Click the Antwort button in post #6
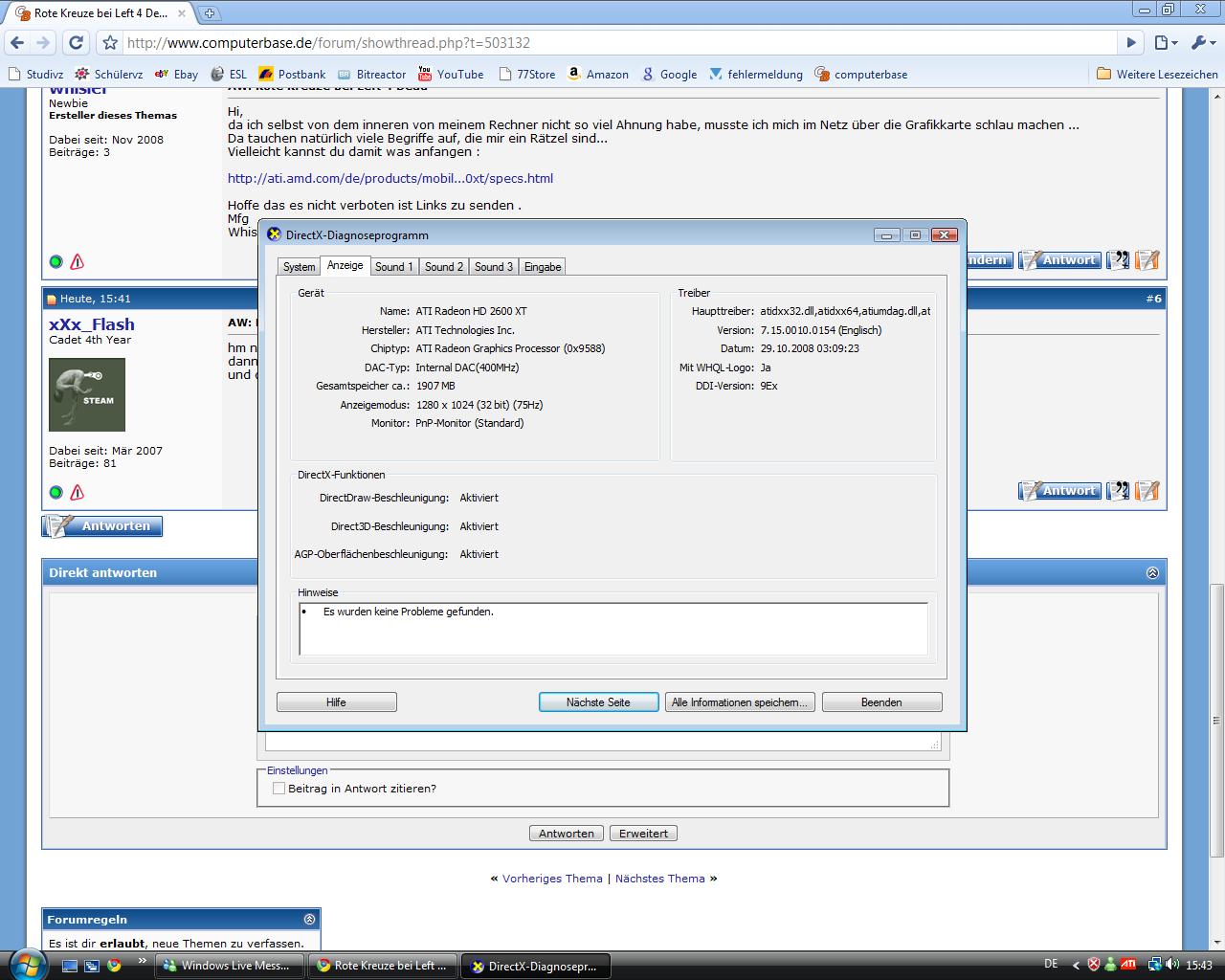Image resolution: width=1225 pixels, height=980 pixels. pyautogui.click(x=1058, y=491)
